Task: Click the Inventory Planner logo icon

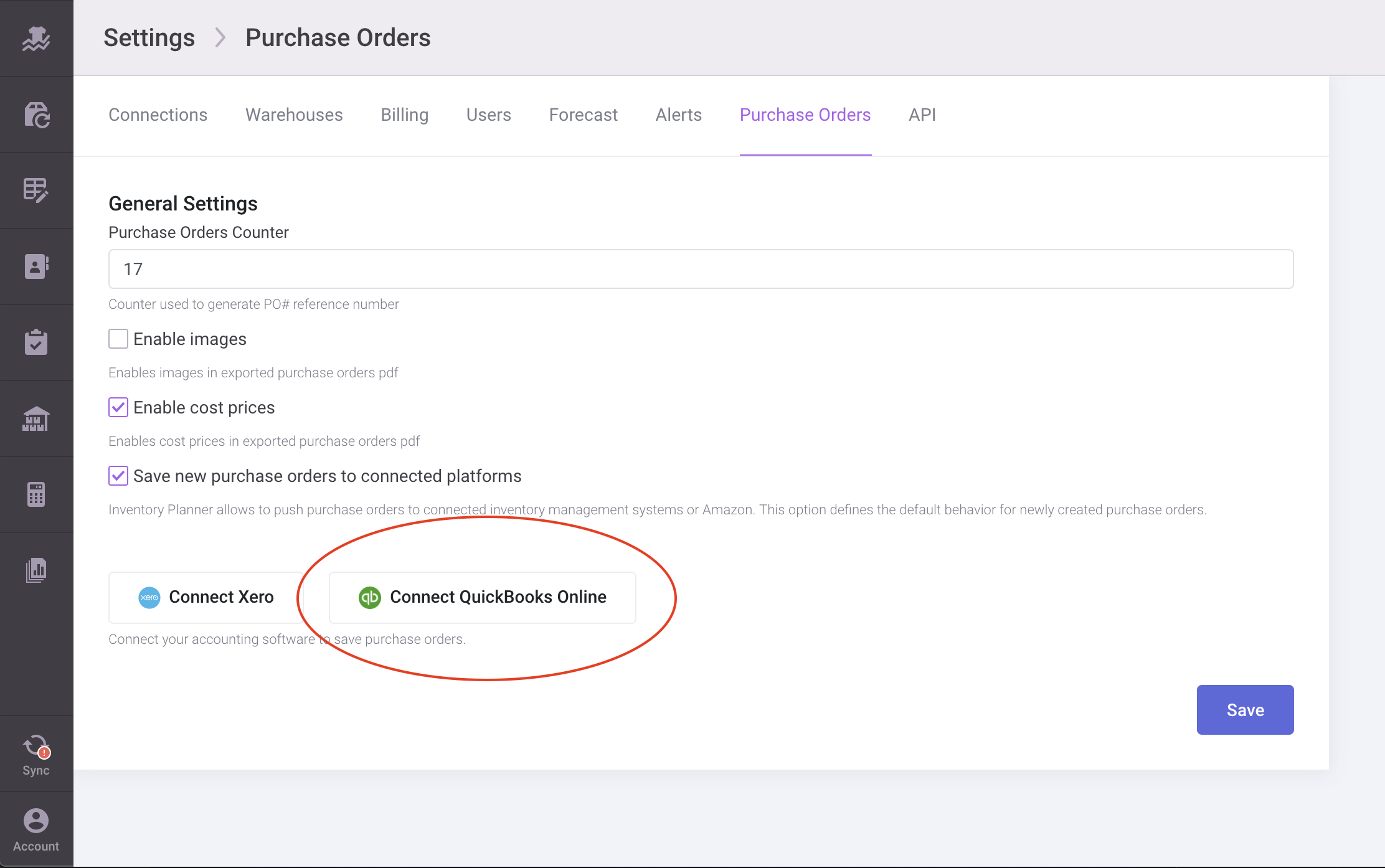Action: 36,39
